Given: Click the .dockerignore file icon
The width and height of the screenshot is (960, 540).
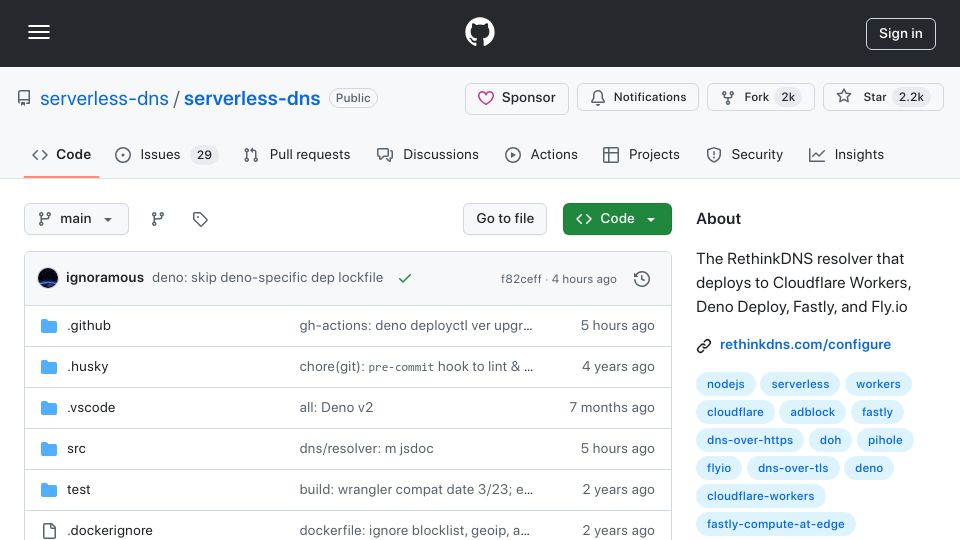Looking at the screenshot, I should (x=49, y=531).
